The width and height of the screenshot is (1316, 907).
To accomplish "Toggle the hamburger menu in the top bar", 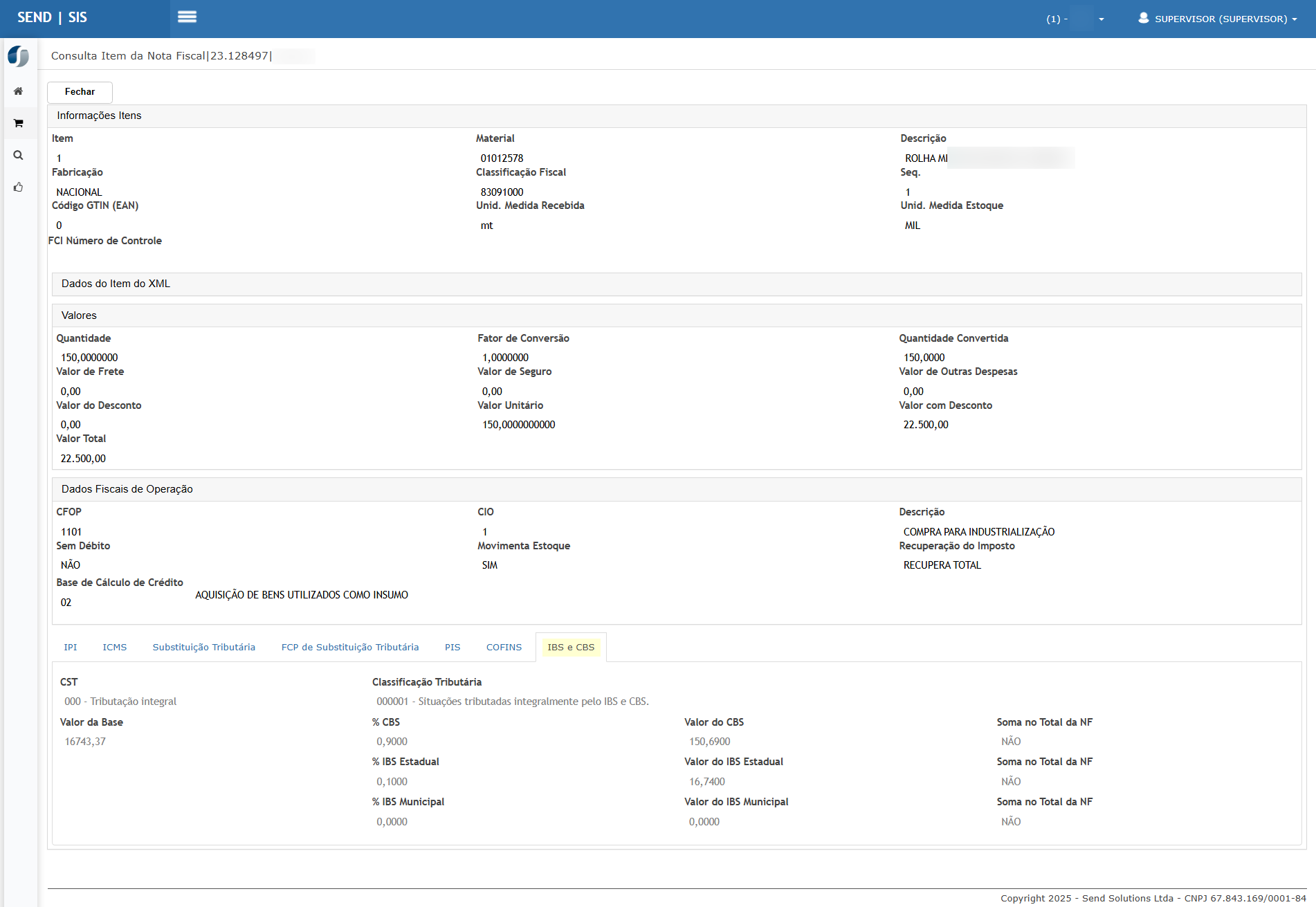I will pos(187,17).
